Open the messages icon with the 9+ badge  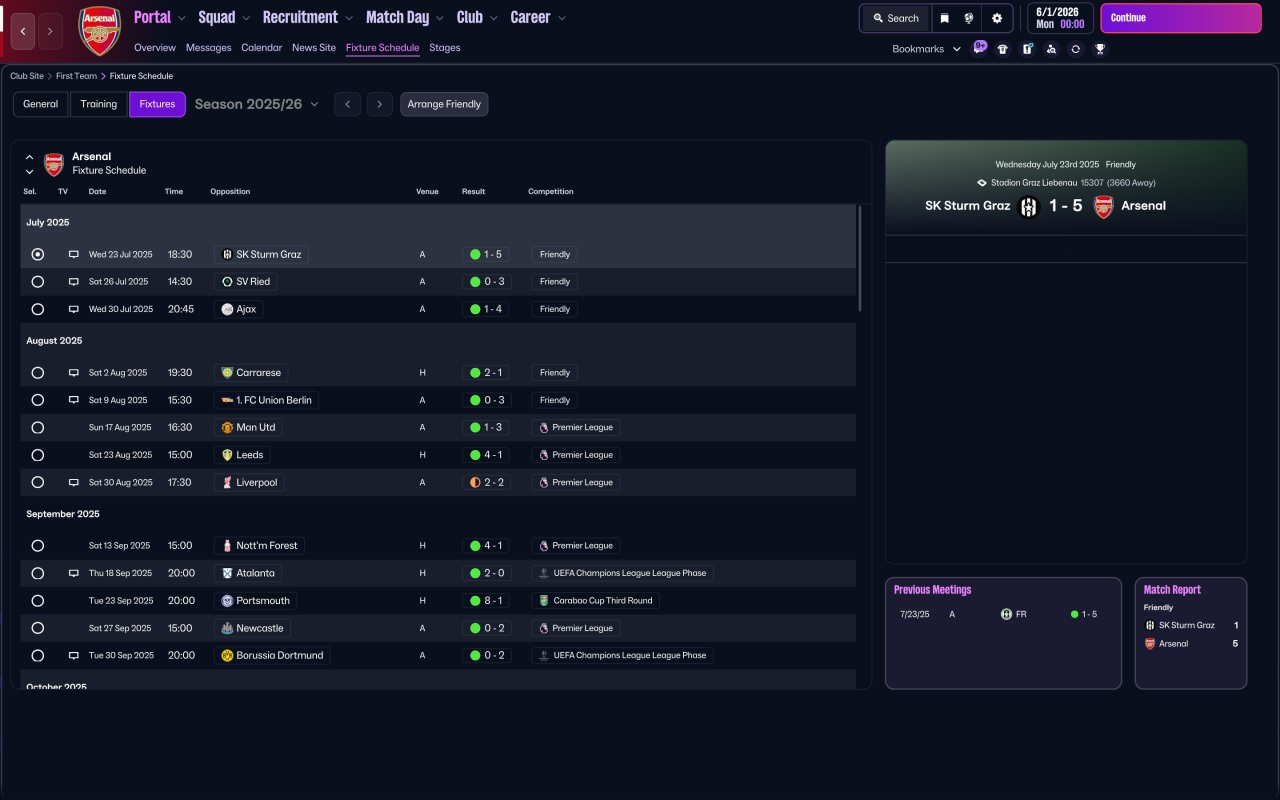coord(980,47)
